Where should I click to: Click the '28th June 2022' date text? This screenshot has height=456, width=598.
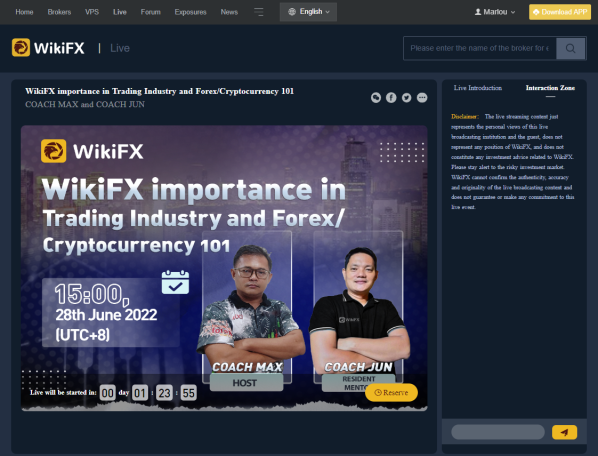pyautogui.click(x=106, y=315)
